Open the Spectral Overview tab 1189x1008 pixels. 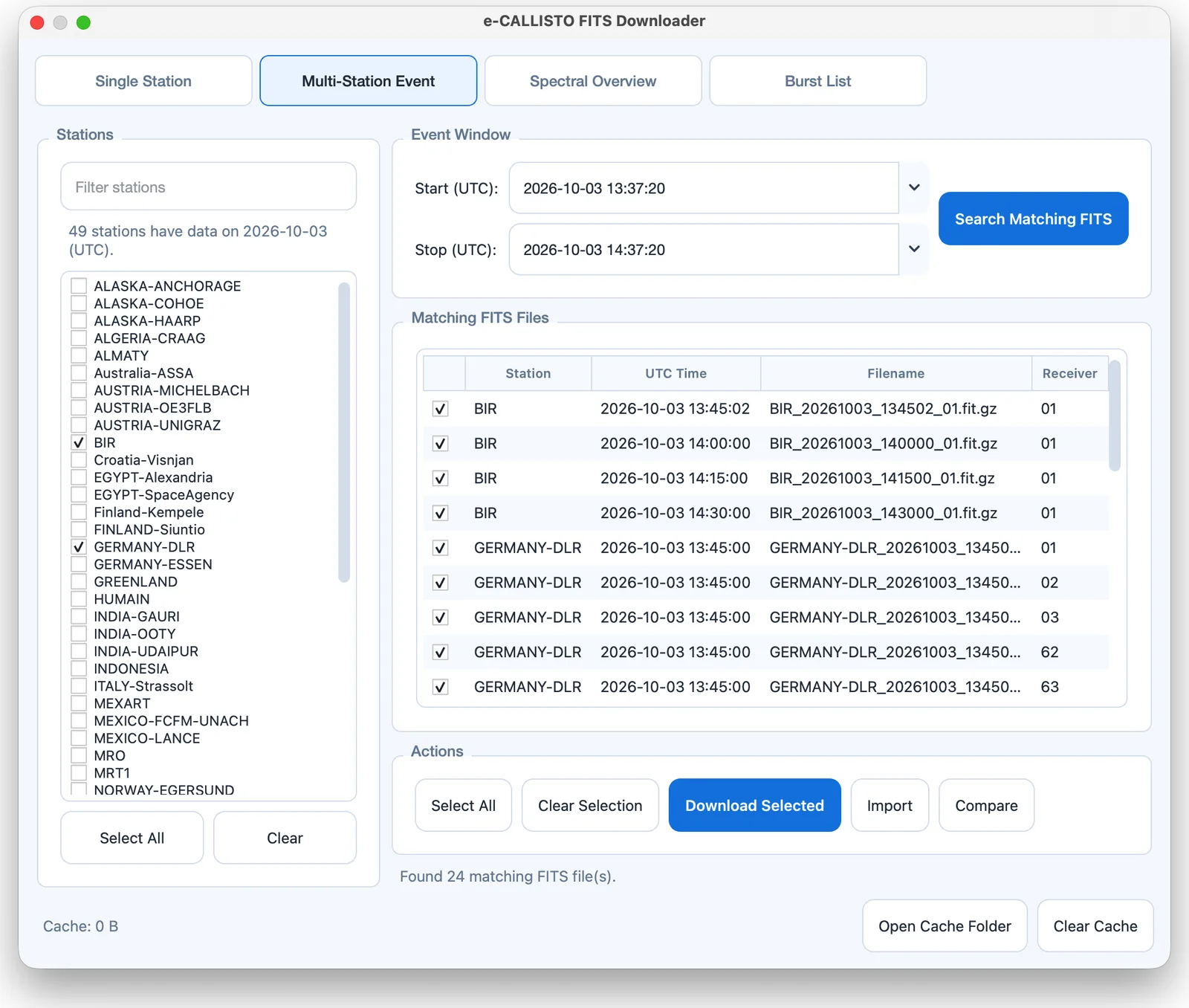[593, 81]
